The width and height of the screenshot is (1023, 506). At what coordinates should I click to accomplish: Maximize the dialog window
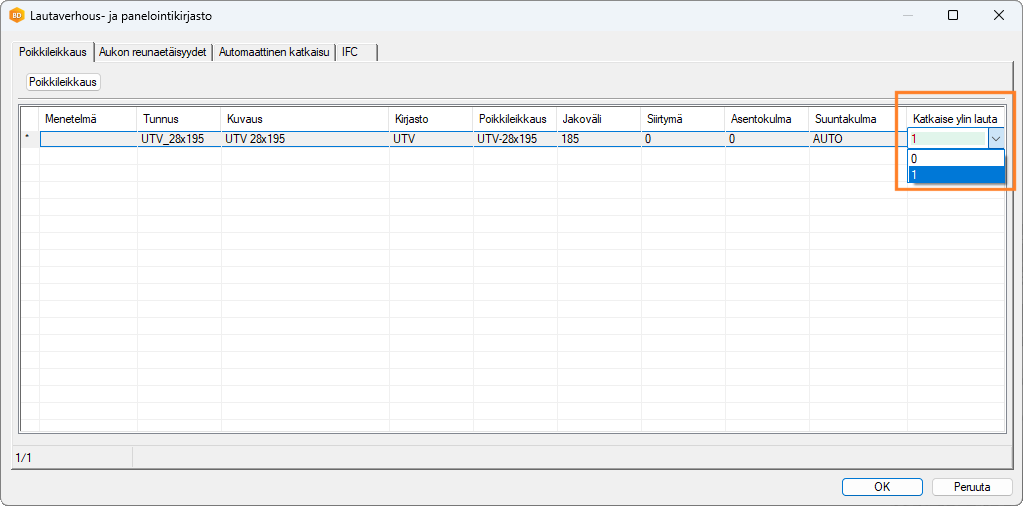pyautogui.click(x=952, y=16)
